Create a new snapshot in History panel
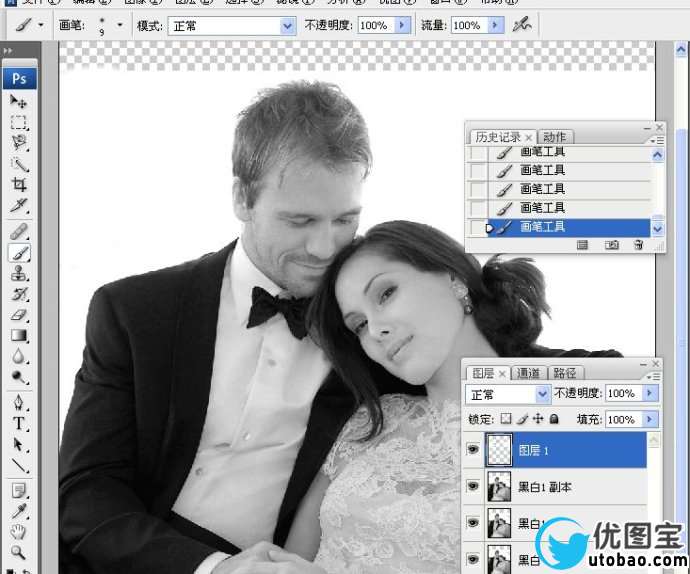The width and height of the screenshot is (690, 574). (x=611, y=245)
